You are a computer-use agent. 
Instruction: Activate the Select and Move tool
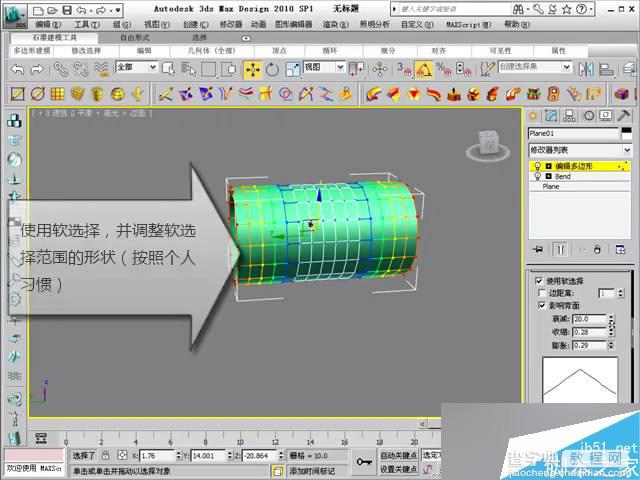253,70
